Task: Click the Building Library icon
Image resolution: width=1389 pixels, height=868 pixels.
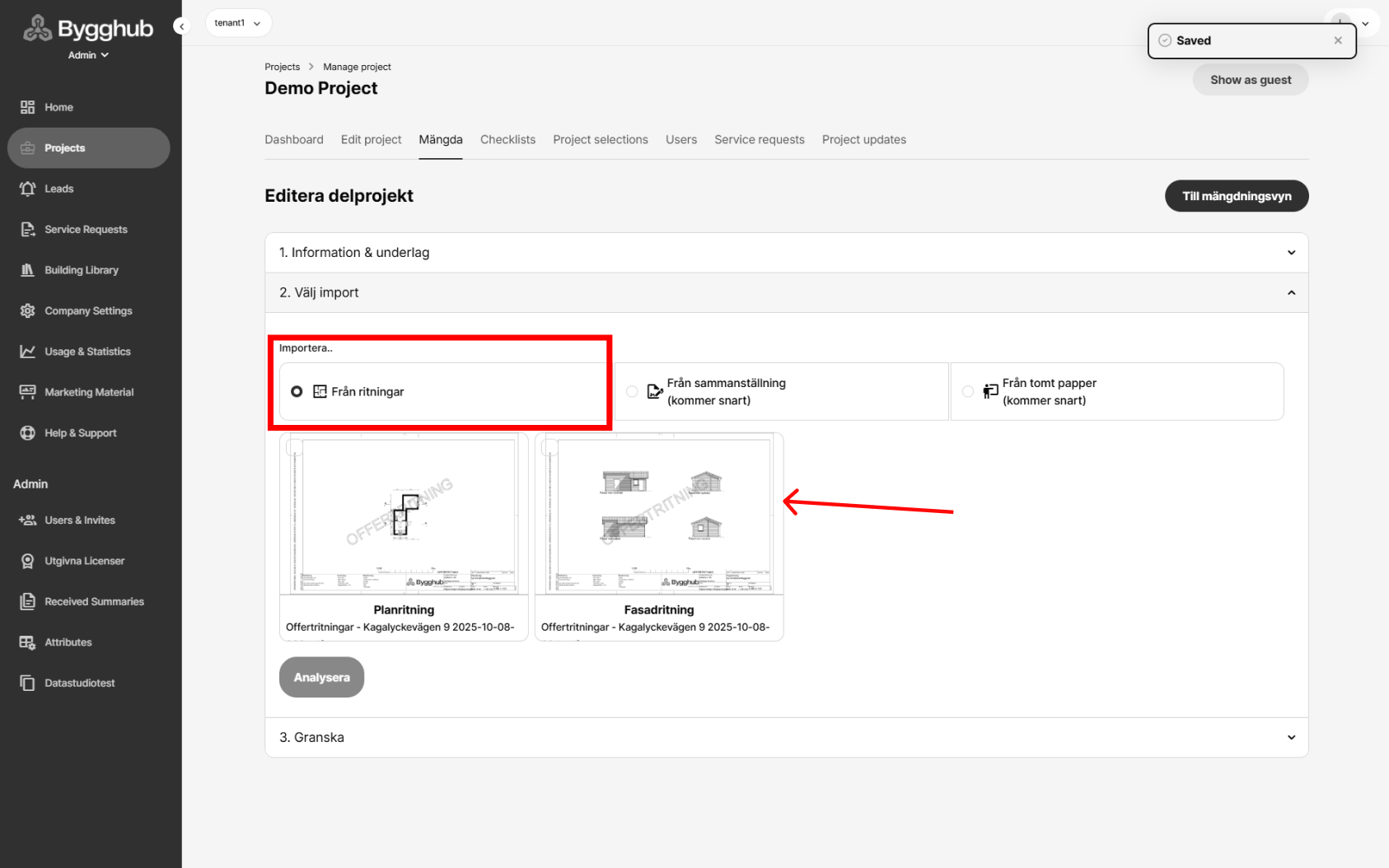Action: click(x=28, y=270)
